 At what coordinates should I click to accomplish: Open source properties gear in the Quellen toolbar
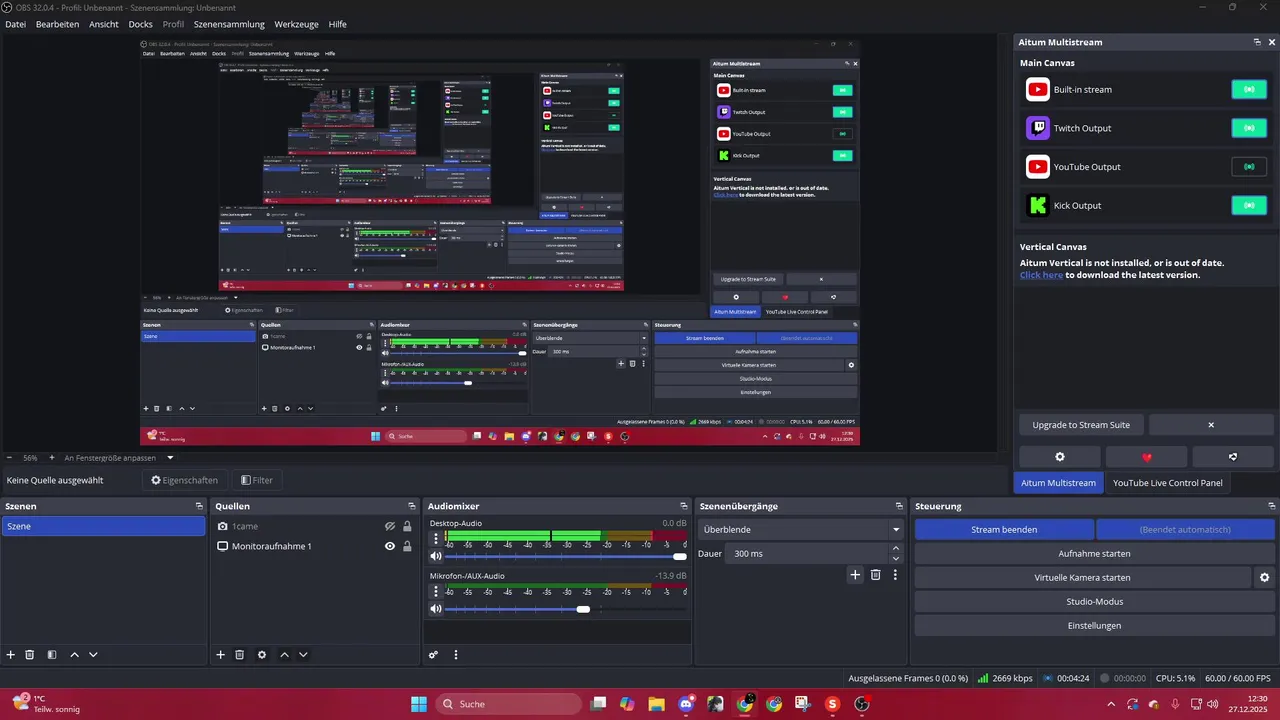262,655
